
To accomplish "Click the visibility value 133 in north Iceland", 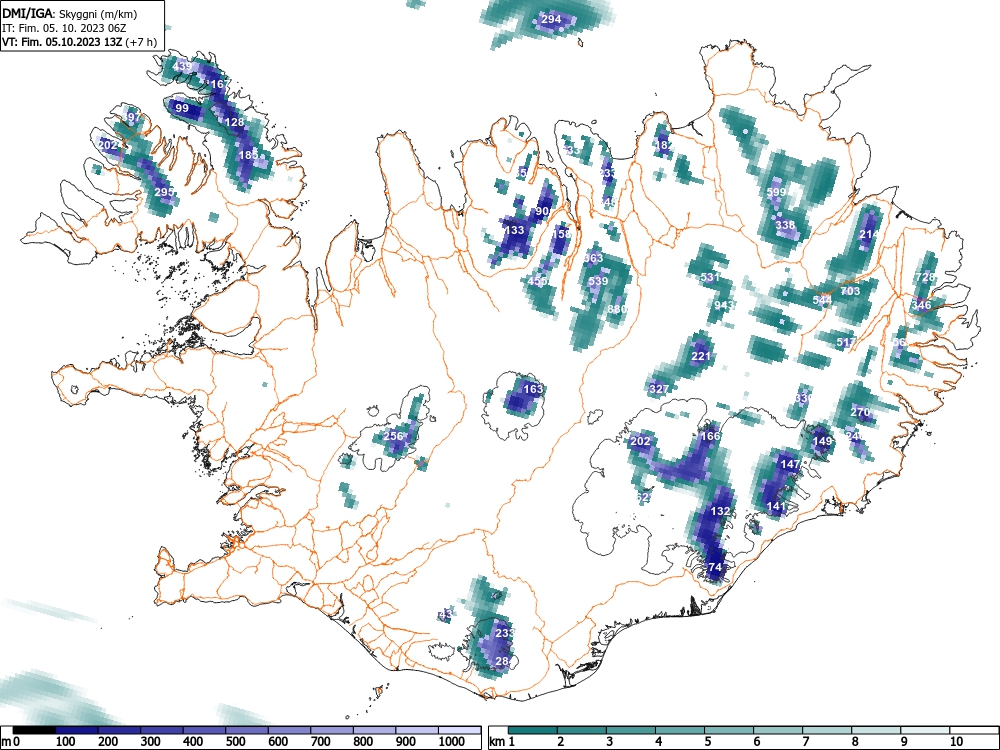I will [514, 230].
